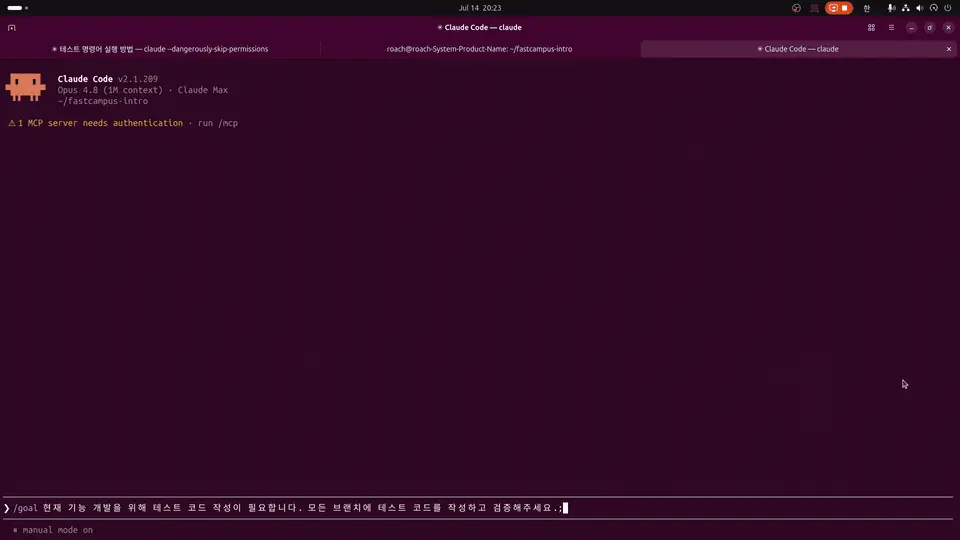Click the version text v2.1.209

tap(138, 79)
